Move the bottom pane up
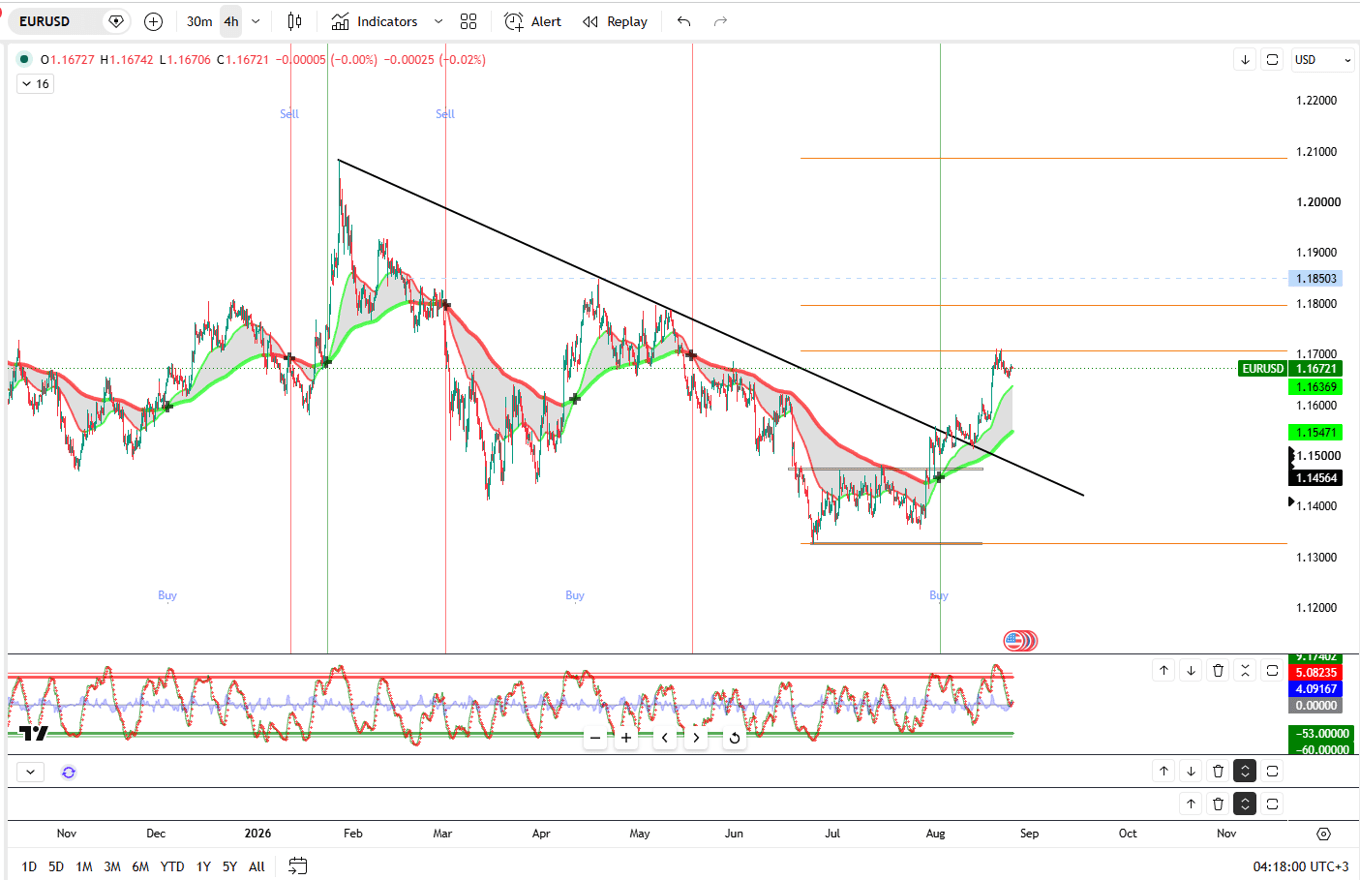The image size is (1360, 880). (1191, 803)
